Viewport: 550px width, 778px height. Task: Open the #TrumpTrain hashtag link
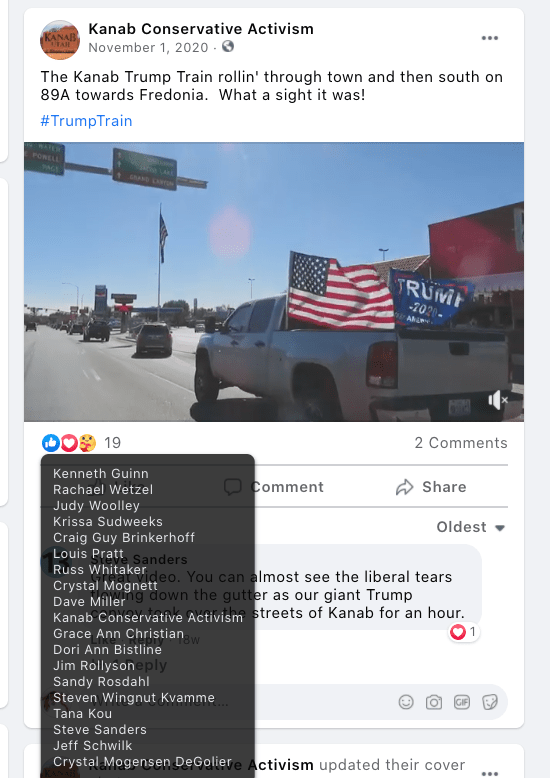tap(86, 121)
